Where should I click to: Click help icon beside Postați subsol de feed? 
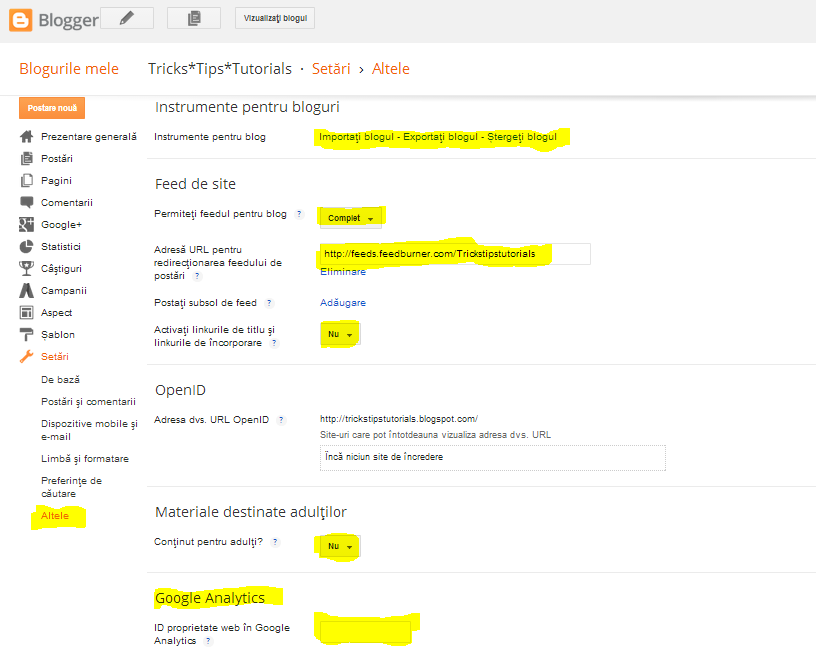[x=269, y=303]
